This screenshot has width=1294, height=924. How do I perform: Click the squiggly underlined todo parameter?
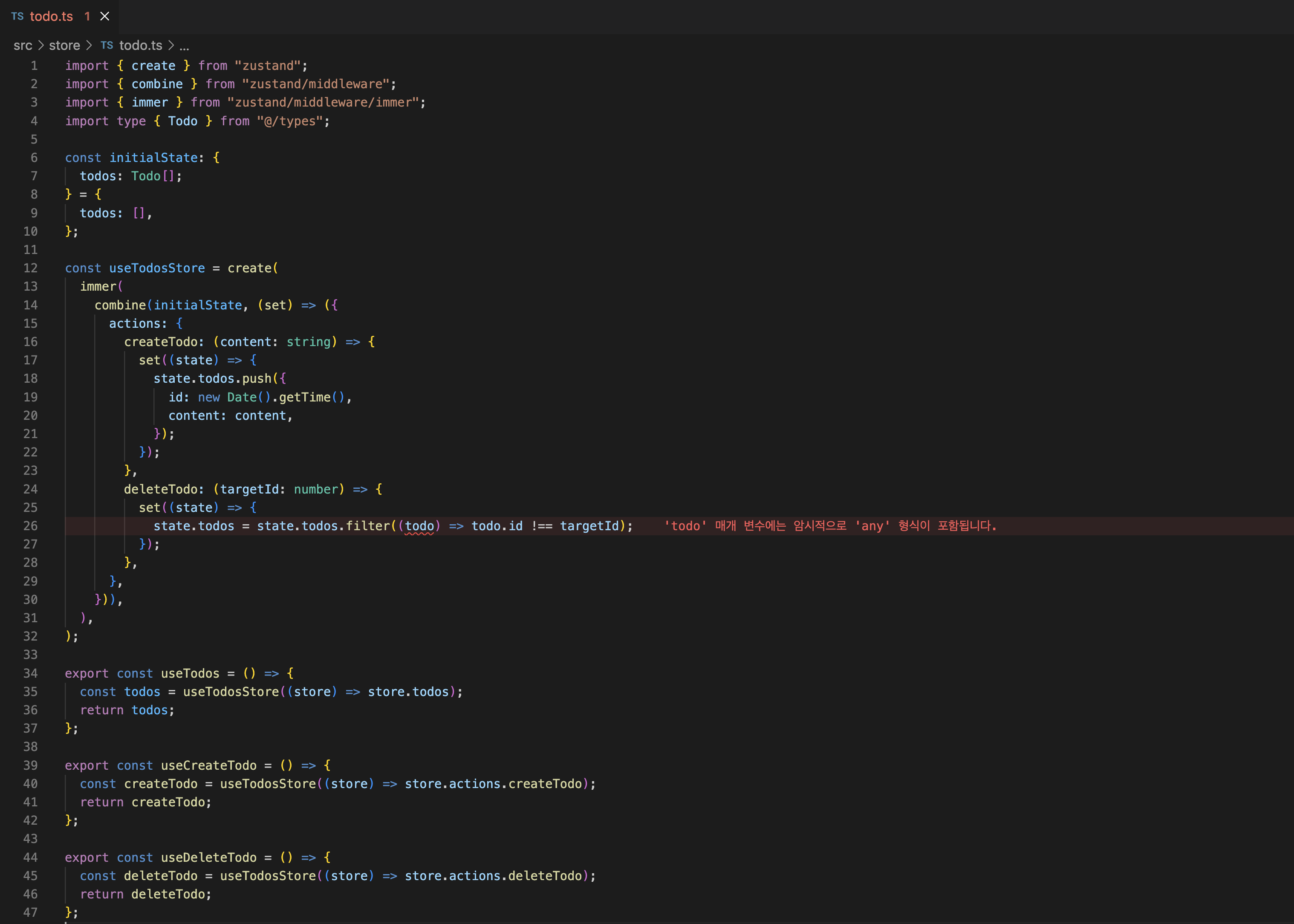coord(419,526)
